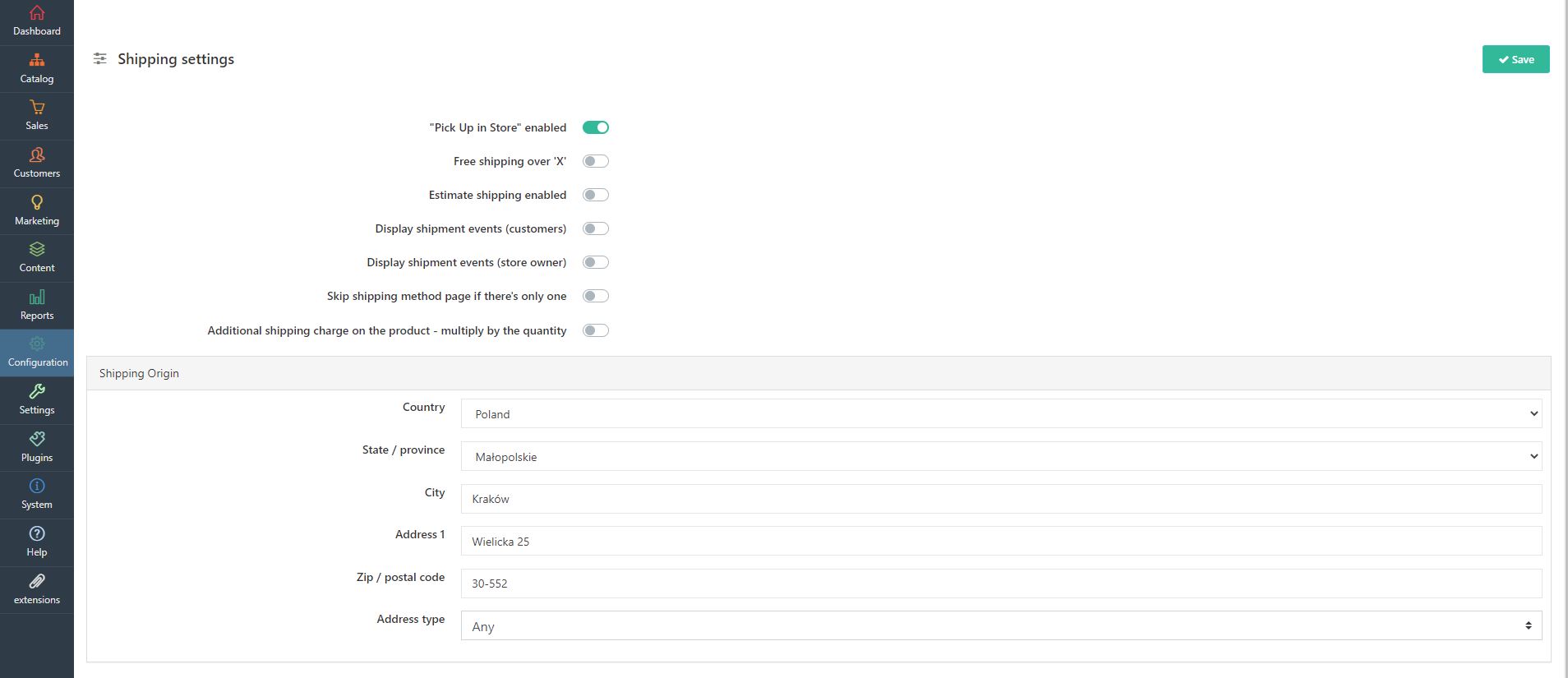Open the Address type dropdown
1568x678 pixels.
(x=1001, y=625)
